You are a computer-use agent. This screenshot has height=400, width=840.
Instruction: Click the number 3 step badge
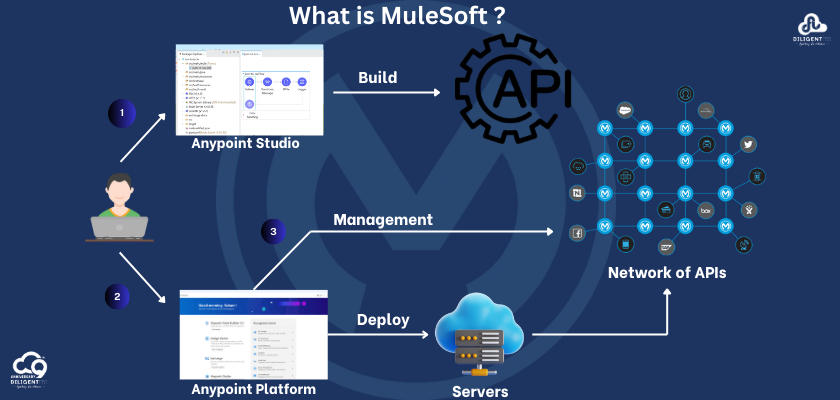[274, 231]
